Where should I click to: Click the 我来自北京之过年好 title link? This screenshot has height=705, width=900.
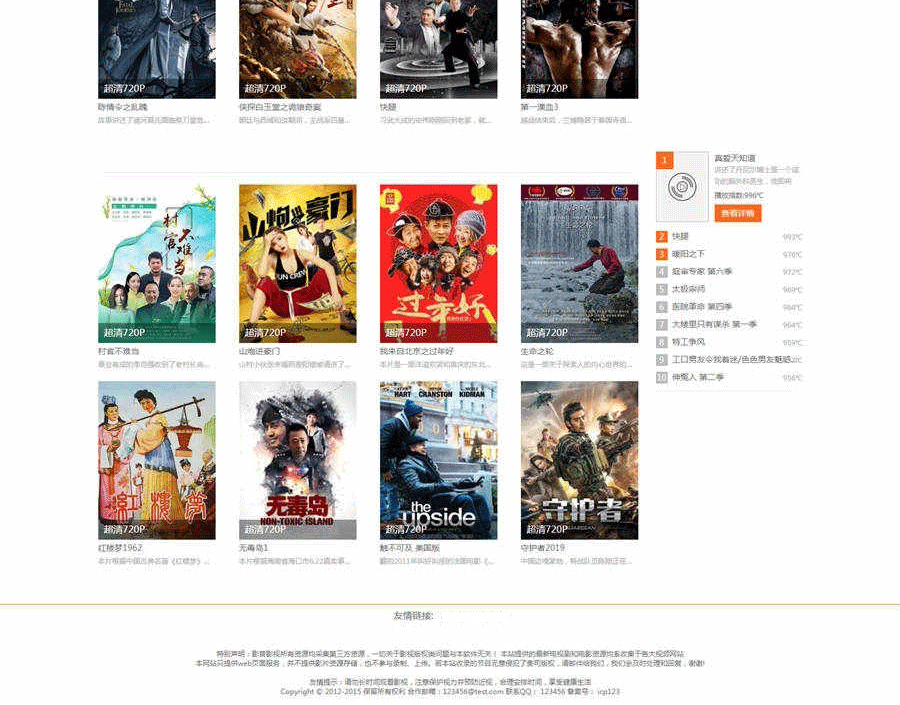(417, 351)
